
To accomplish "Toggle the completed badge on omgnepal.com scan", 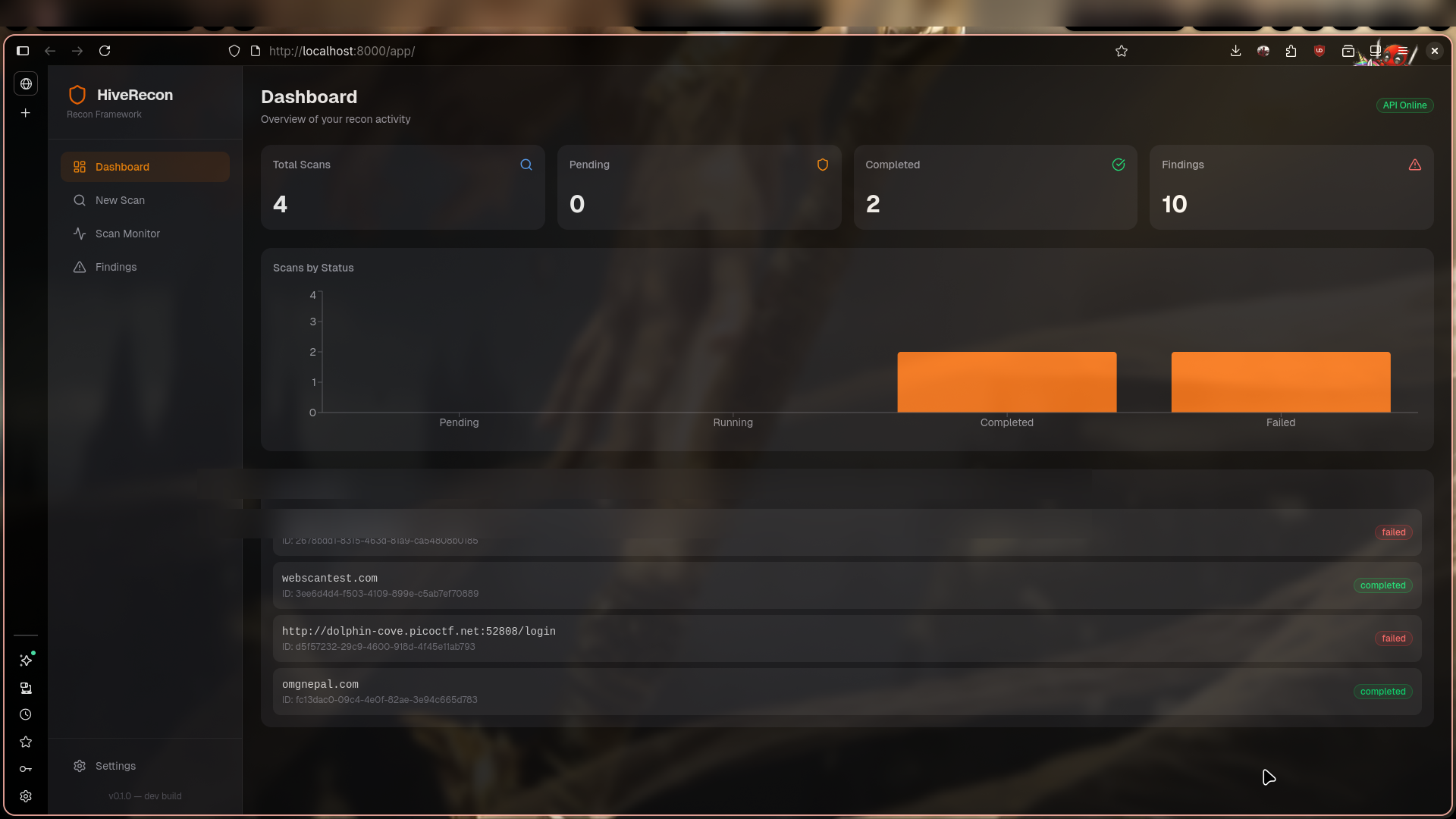I will click(x=1384, y=691).
